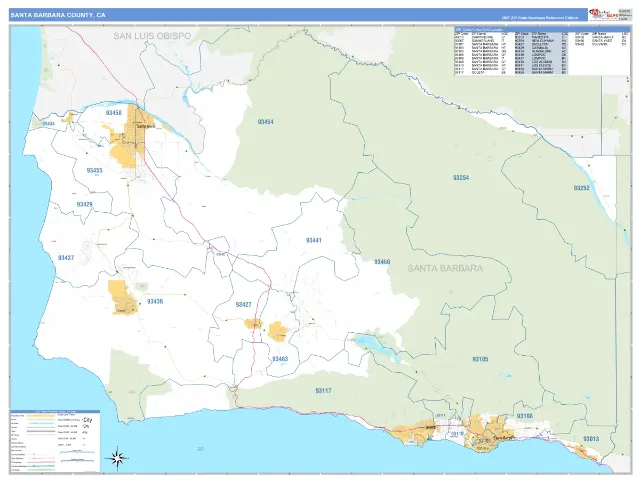Select the ZIP code label 93463

(x=280, y=359)
